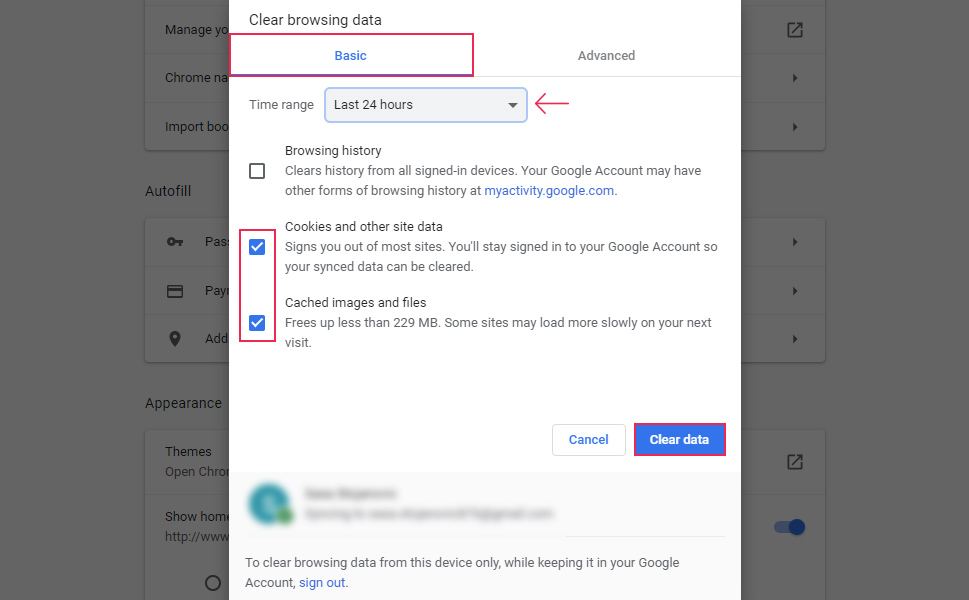Click the Clear data button
The image size is (969, 600).
(679, 439)
